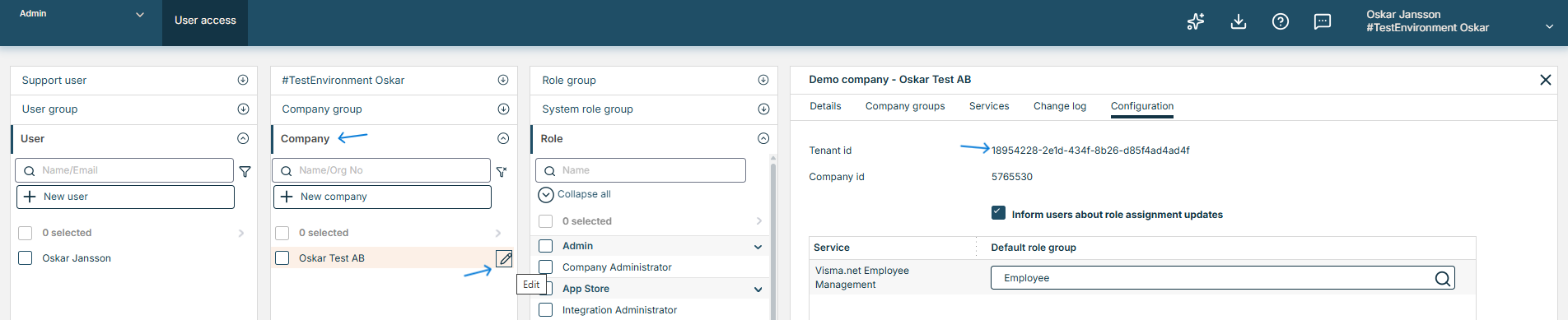Collapse the Company section

point(503,138)
